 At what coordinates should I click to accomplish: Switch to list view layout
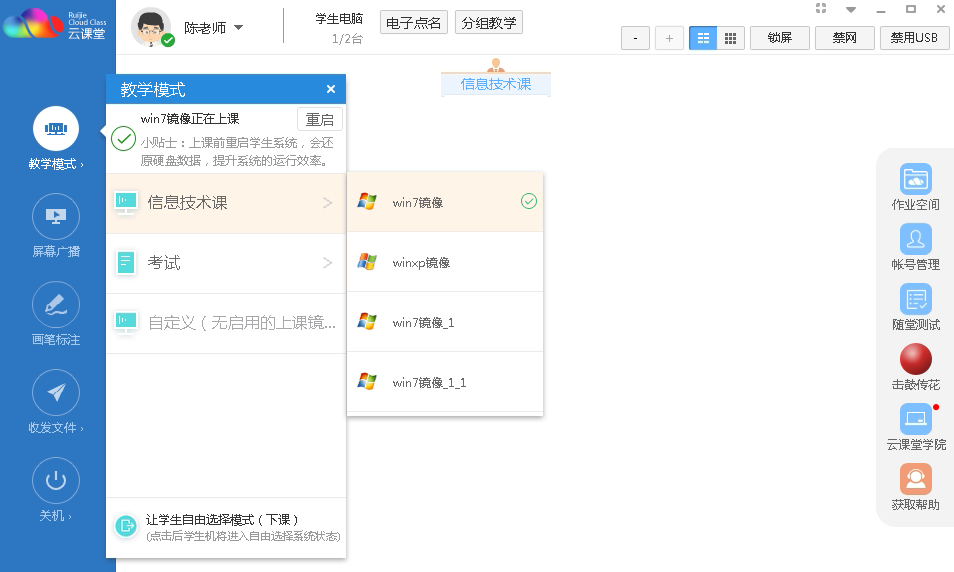pos(703,38)
